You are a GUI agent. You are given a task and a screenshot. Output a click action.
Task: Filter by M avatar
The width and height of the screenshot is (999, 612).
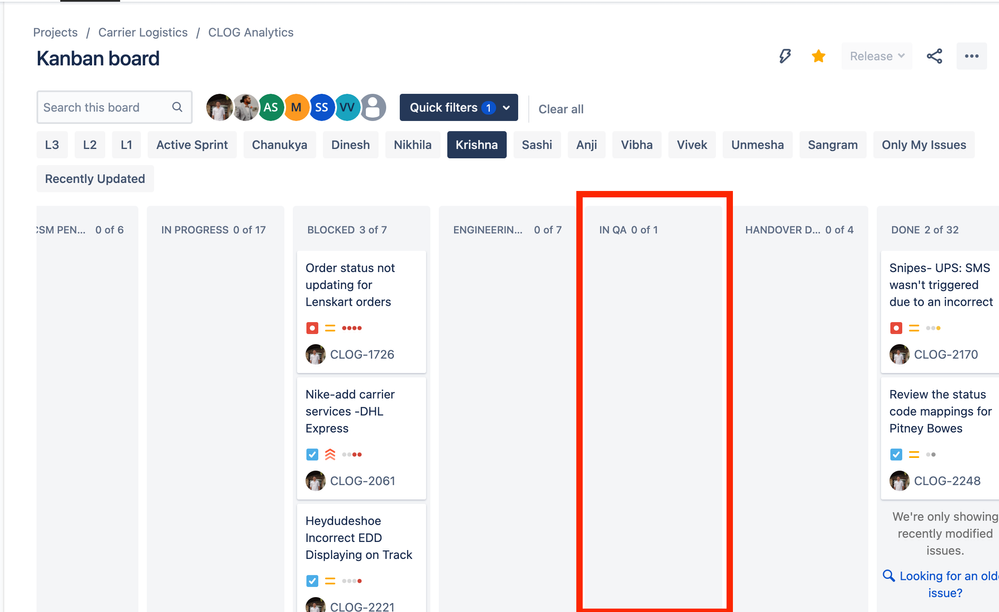296,107
